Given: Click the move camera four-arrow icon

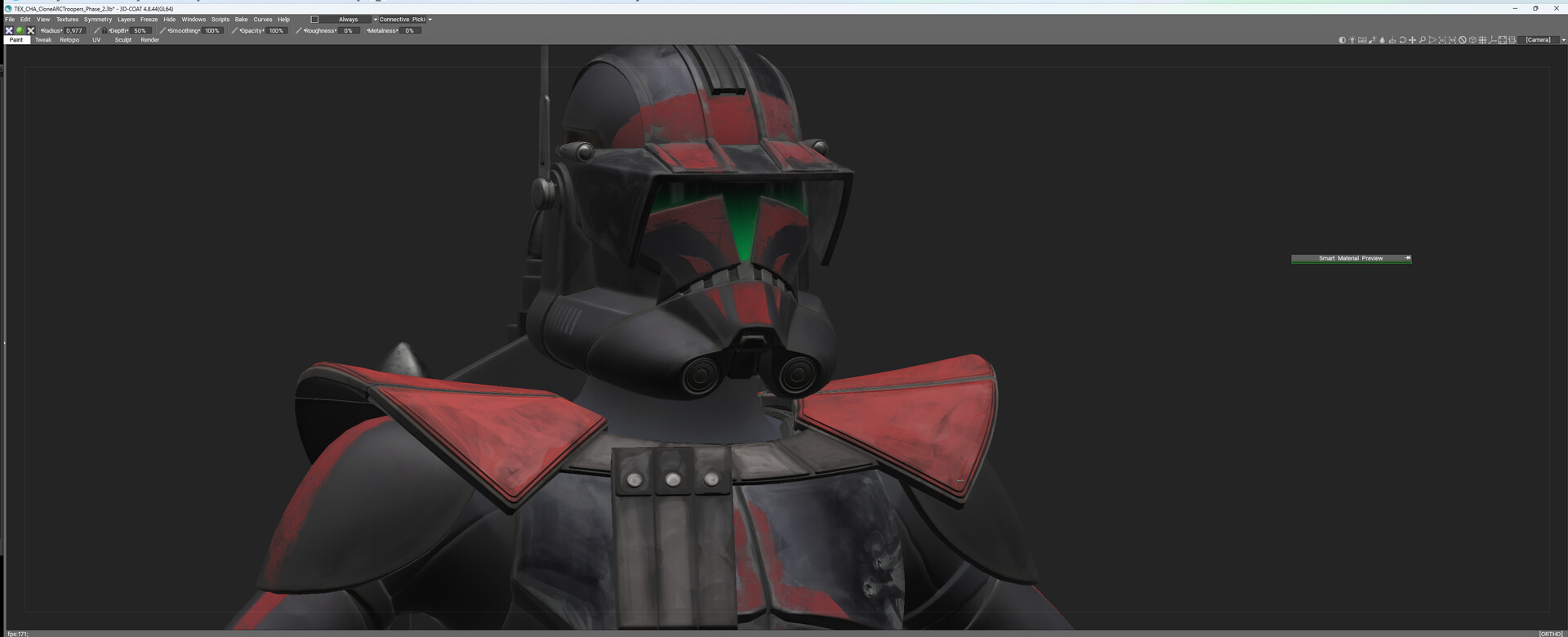Looking at the screenshot, I should pyautogui.click(x=1413, y=40).
